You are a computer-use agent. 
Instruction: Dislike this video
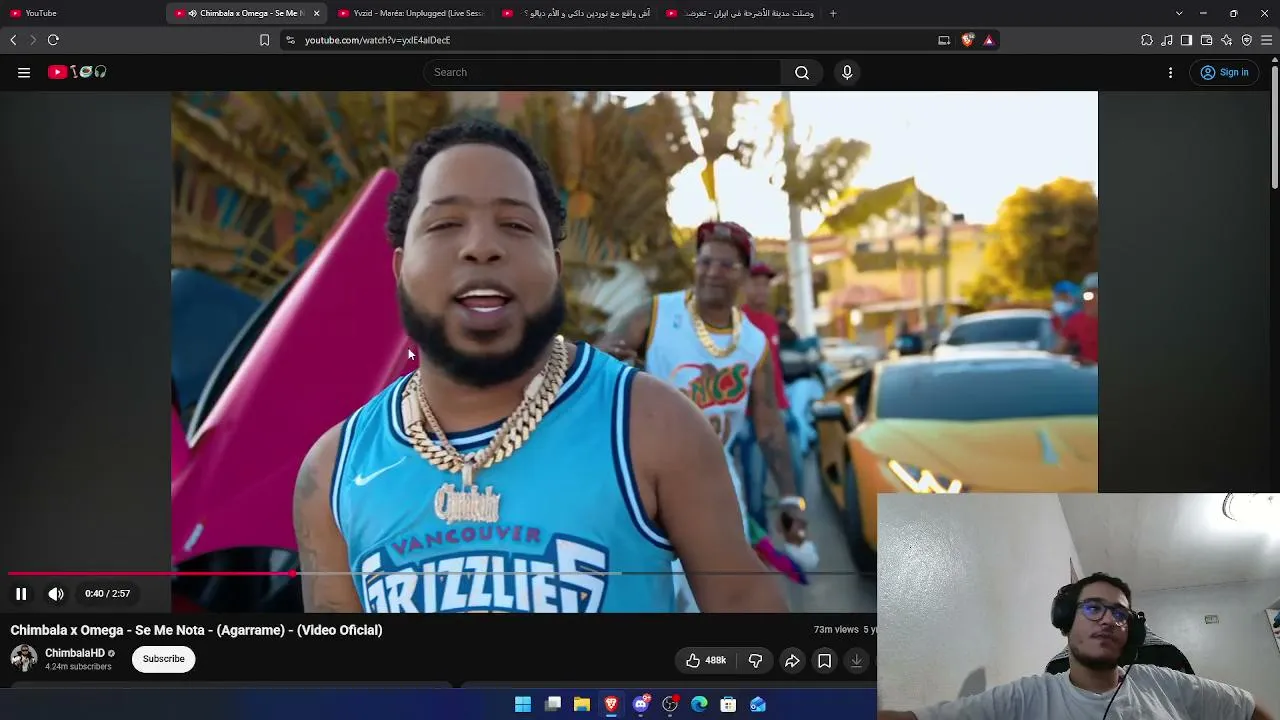click(756, 660)
